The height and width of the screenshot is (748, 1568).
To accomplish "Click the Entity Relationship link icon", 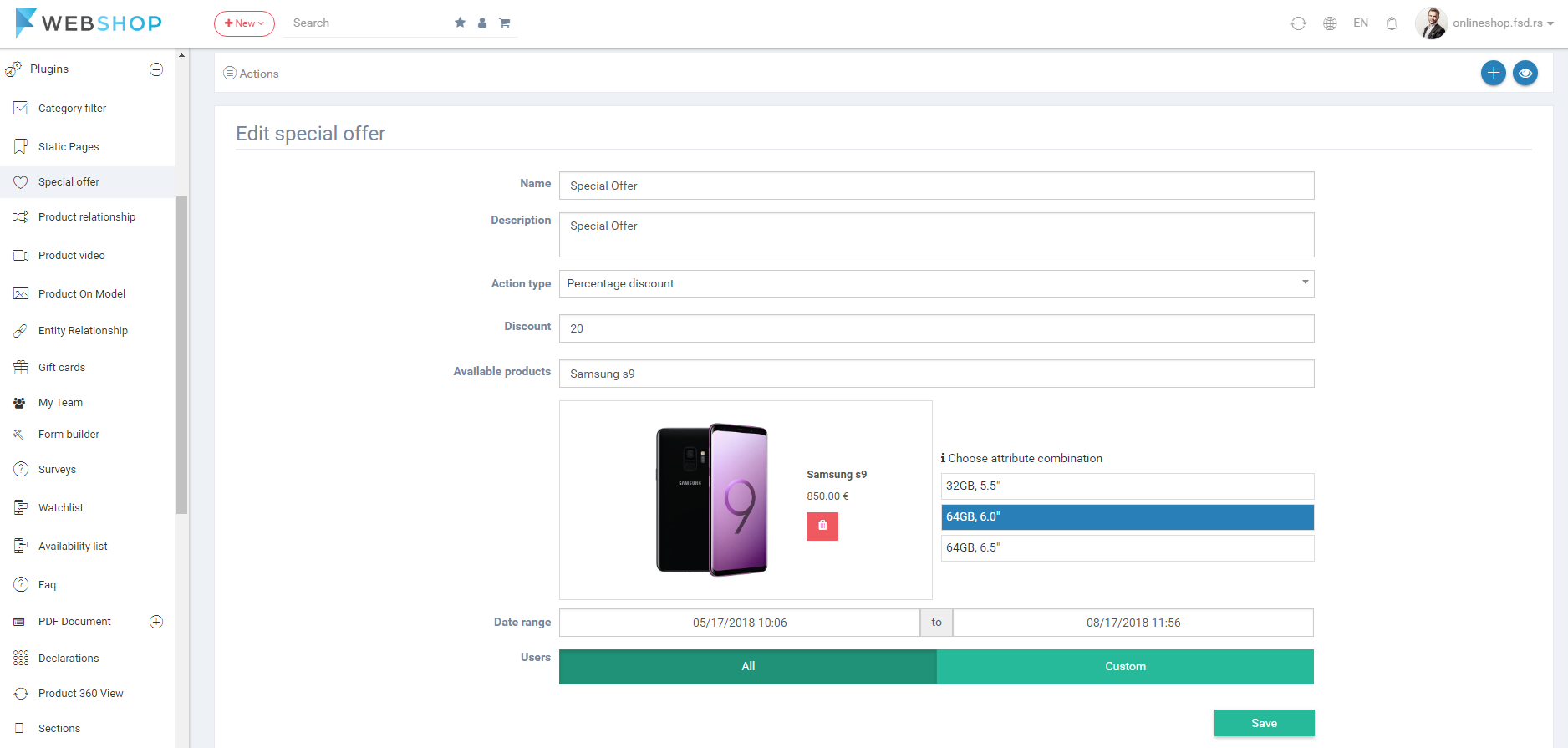I will coord(21,331).
